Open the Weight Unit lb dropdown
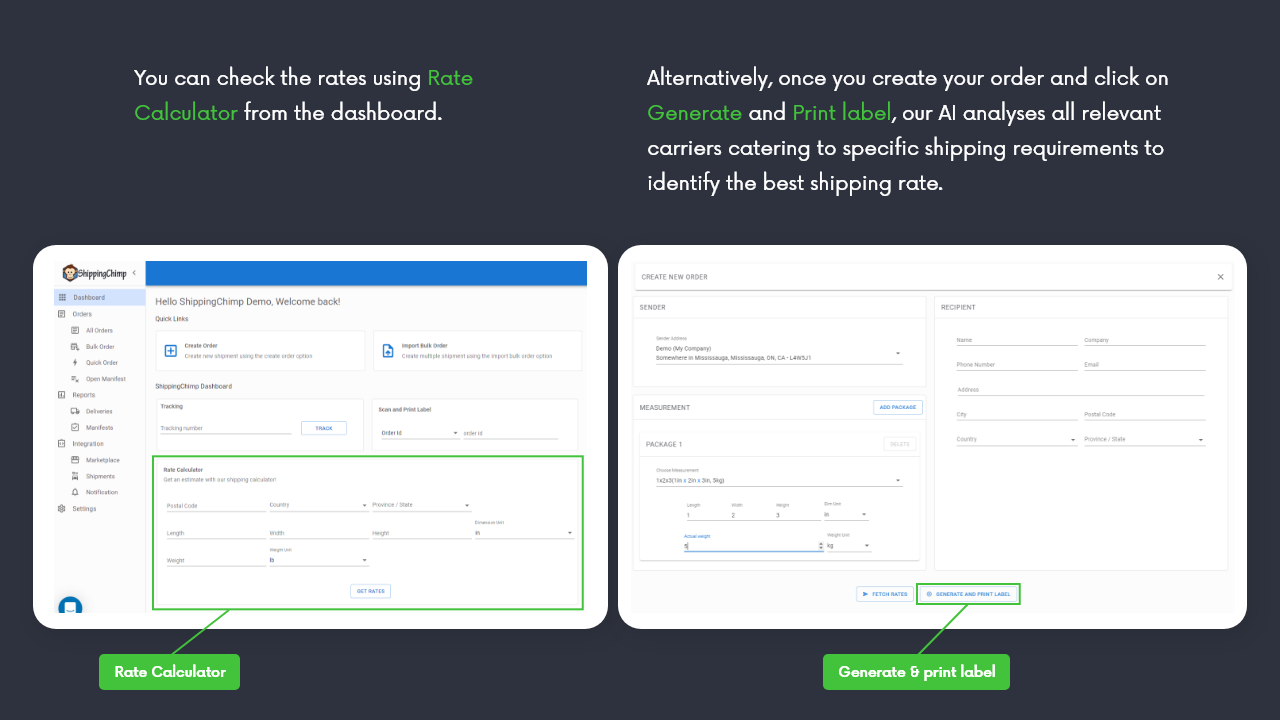The image size is (1280, 720). (319, 560)
